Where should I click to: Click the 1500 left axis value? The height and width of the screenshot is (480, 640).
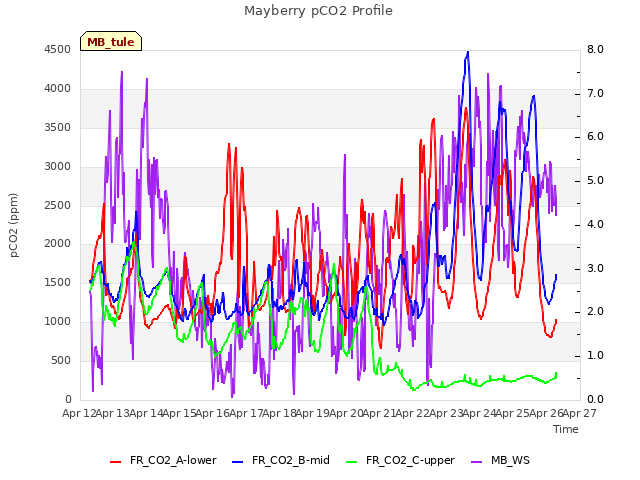[x=58, y=282]
